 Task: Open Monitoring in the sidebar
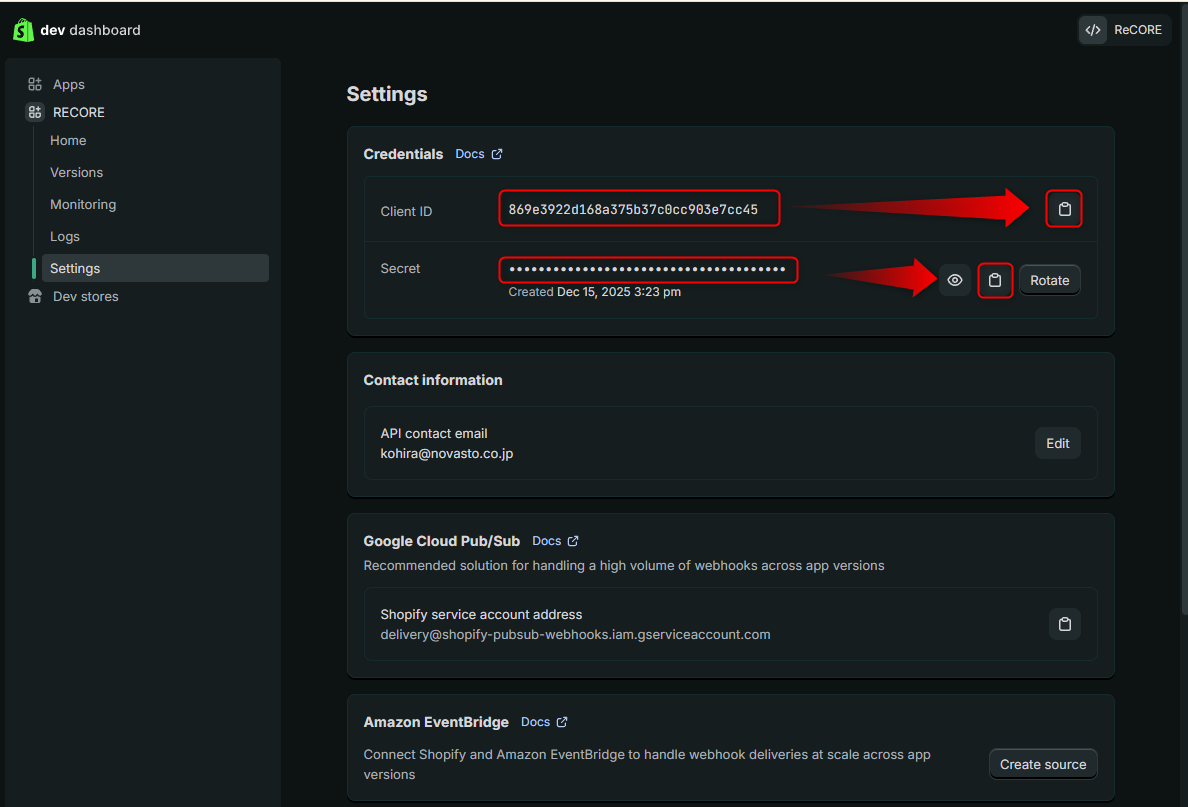[x=83, y=204]
